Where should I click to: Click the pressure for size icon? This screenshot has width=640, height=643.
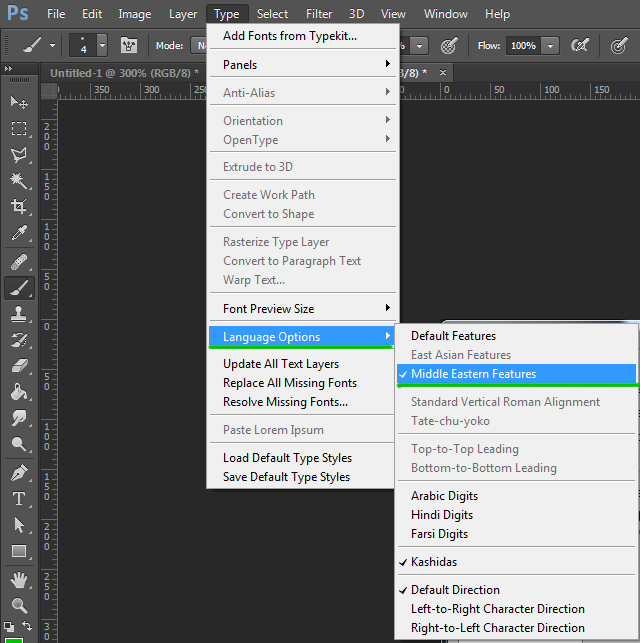tap(619, 46)
